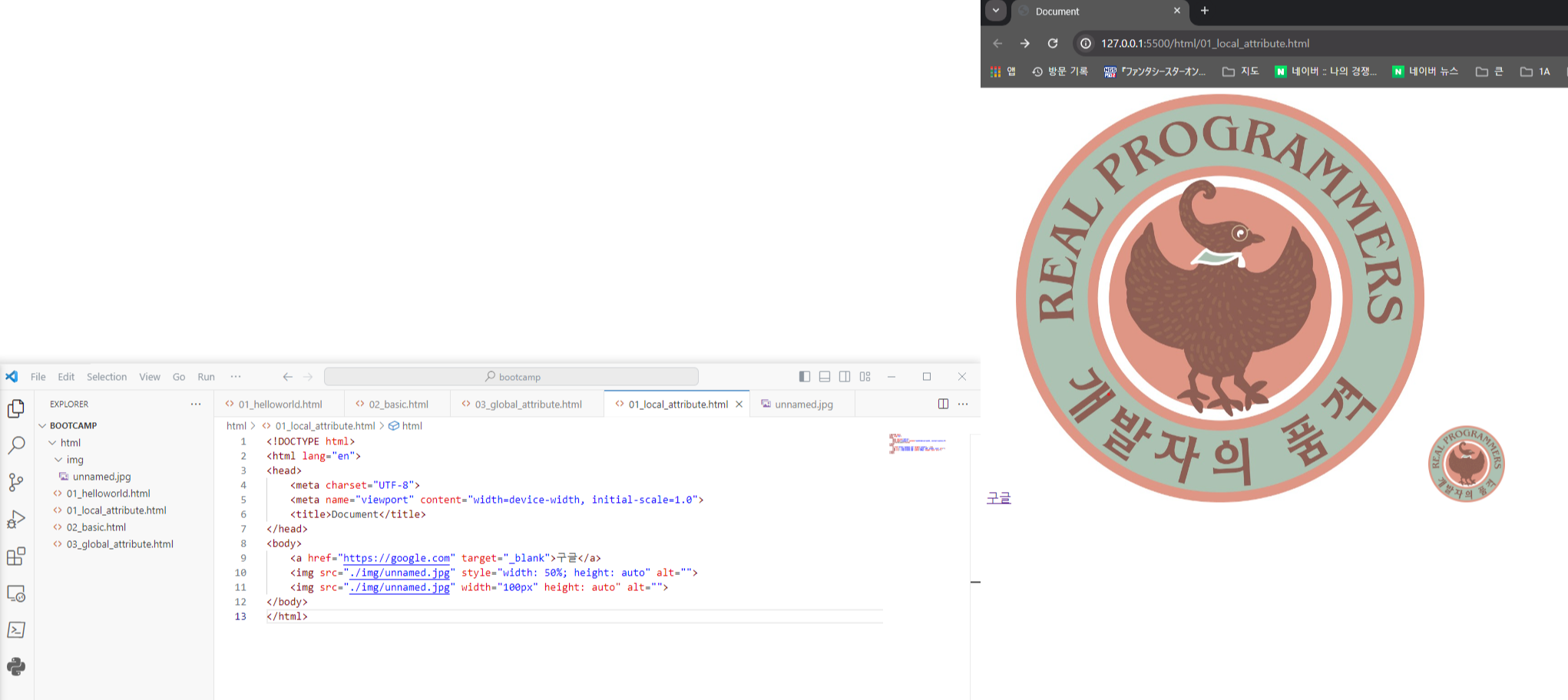This screenshot has width=1568, height=700.
Task: Open the apps bookmark shortcut
Action: pos(1003,71)
